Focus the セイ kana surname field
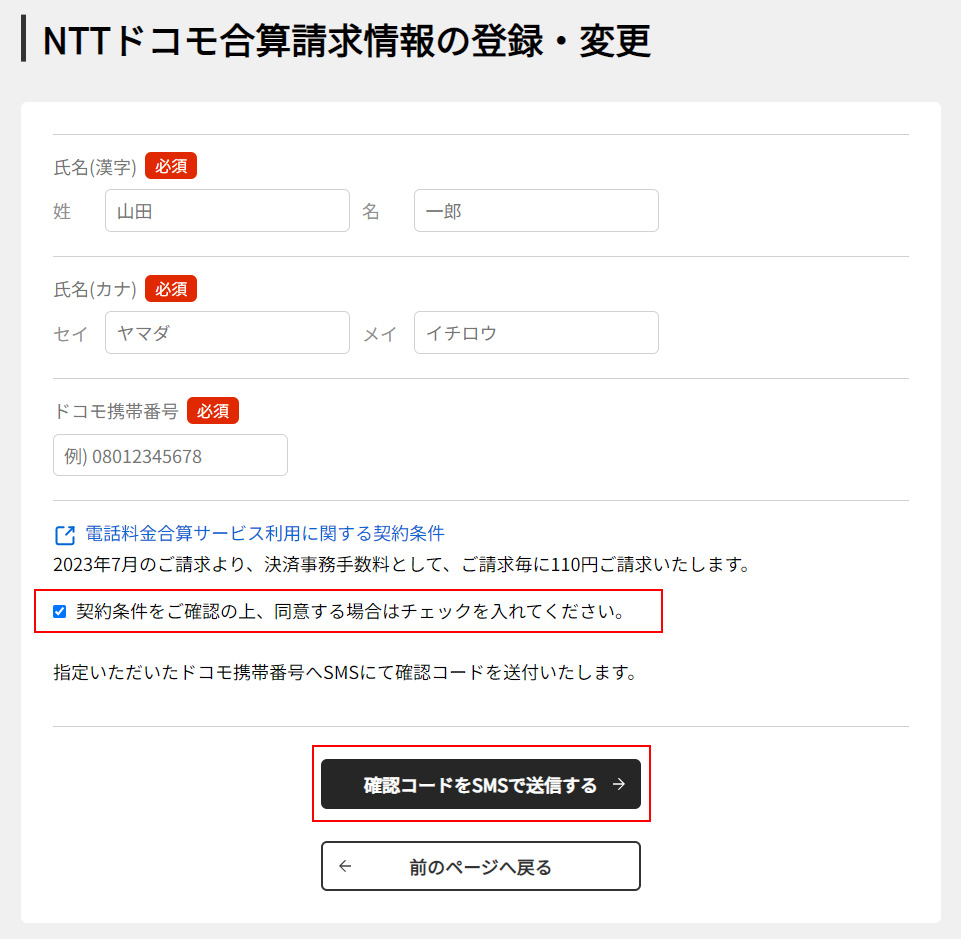Screen dimensions: 961x939 click(227, 332)
